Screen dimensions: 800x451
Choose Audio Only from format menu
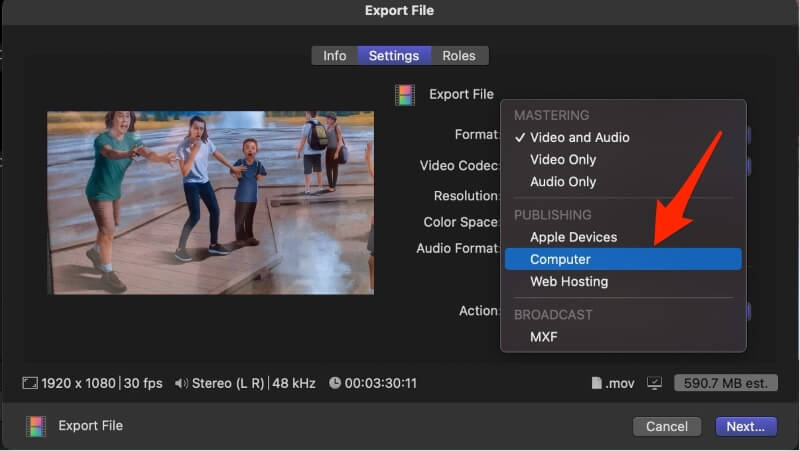563,181
